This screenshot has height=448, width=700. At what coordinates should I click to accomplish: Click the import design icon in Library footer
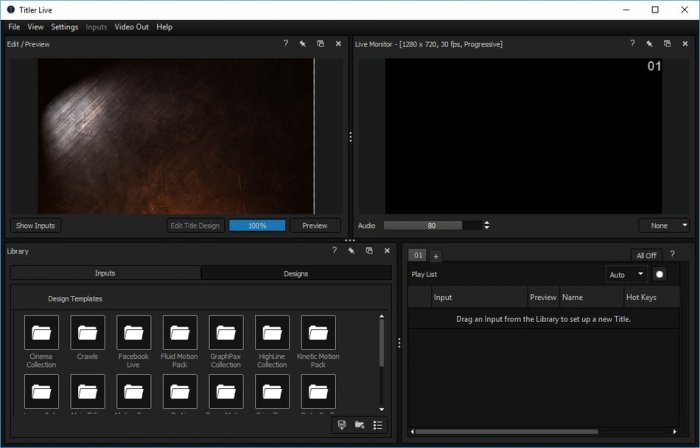pyautogui.click(x=342, y=425)
